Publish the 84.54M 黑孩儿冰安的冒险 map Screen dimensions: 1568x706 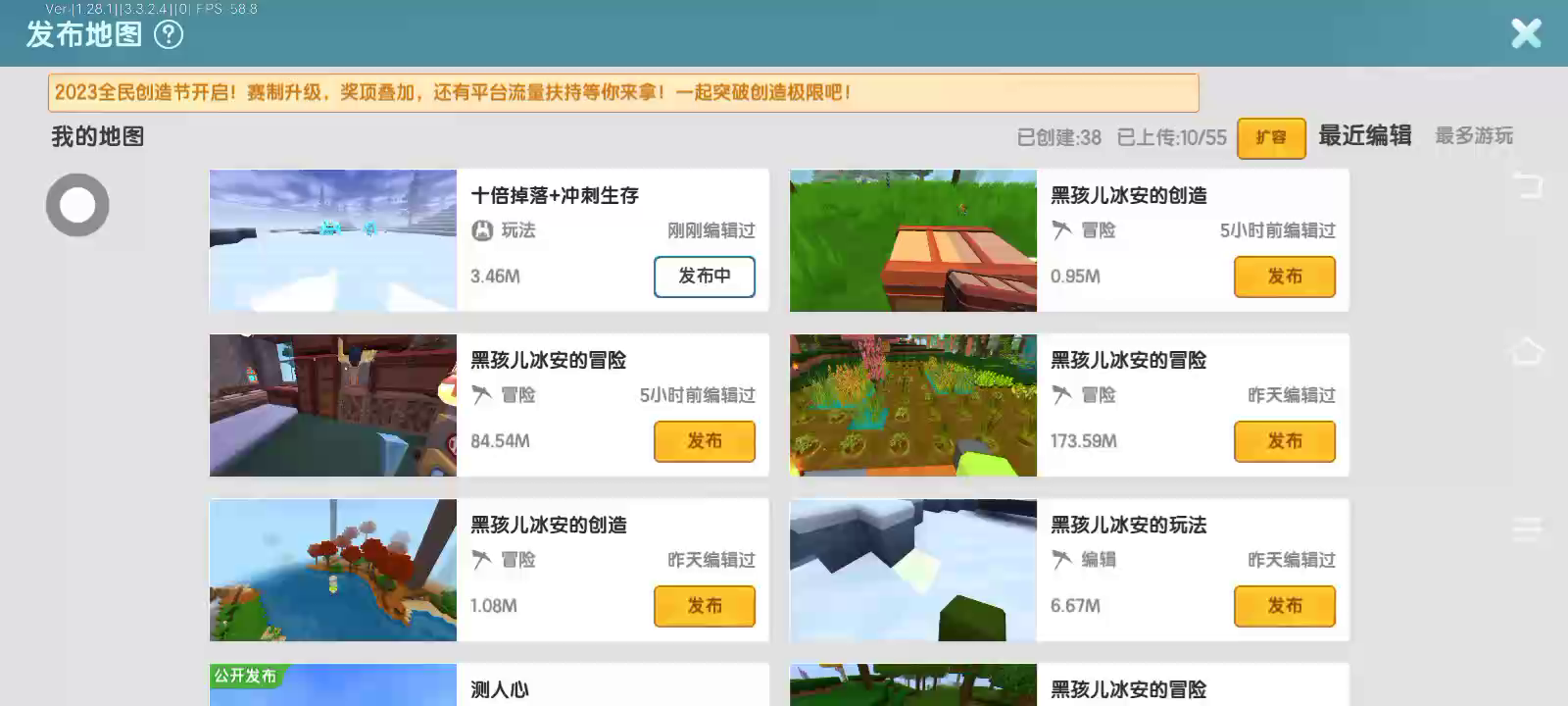click(704, 441)
